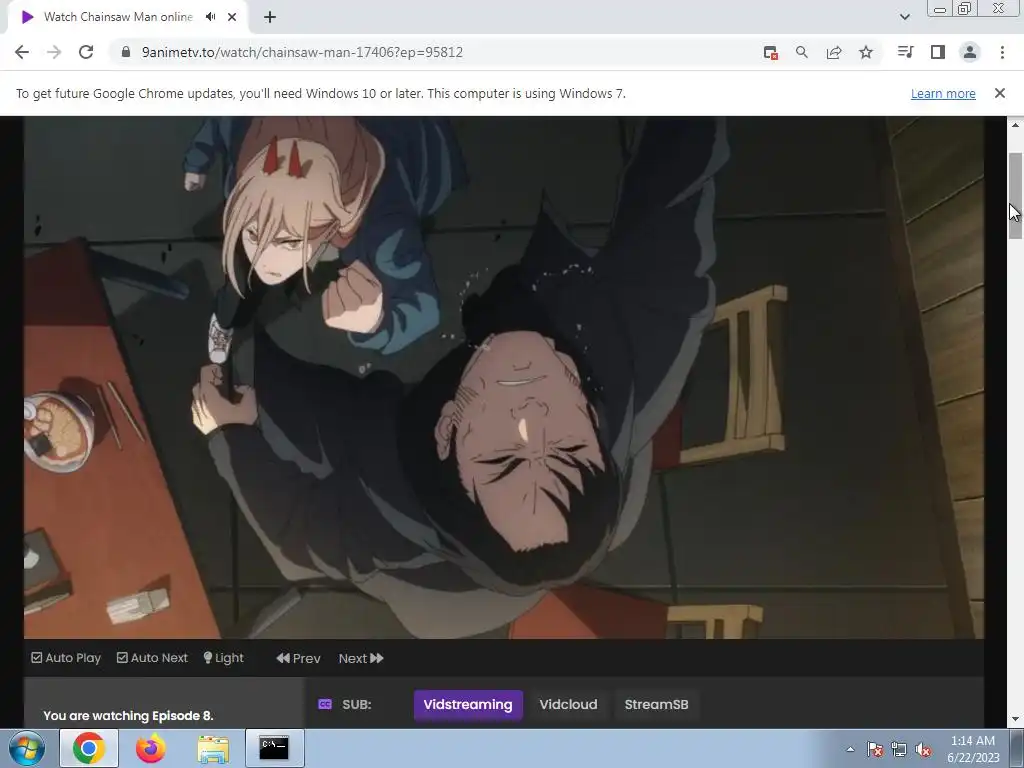Click the 'You are watching Episode 8.' text
This screenshot has width=1024, height=768.
[x=129, y=716]
